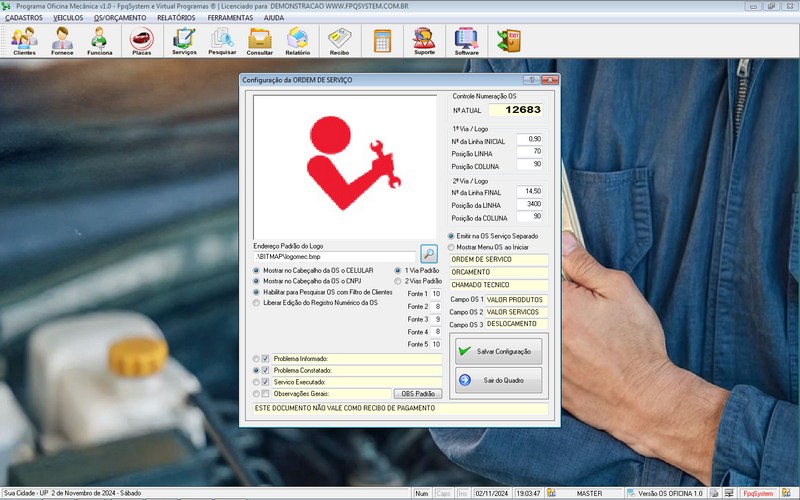
Task: Click the Fornece suppliers icon
Action: (x=62, y=40)
